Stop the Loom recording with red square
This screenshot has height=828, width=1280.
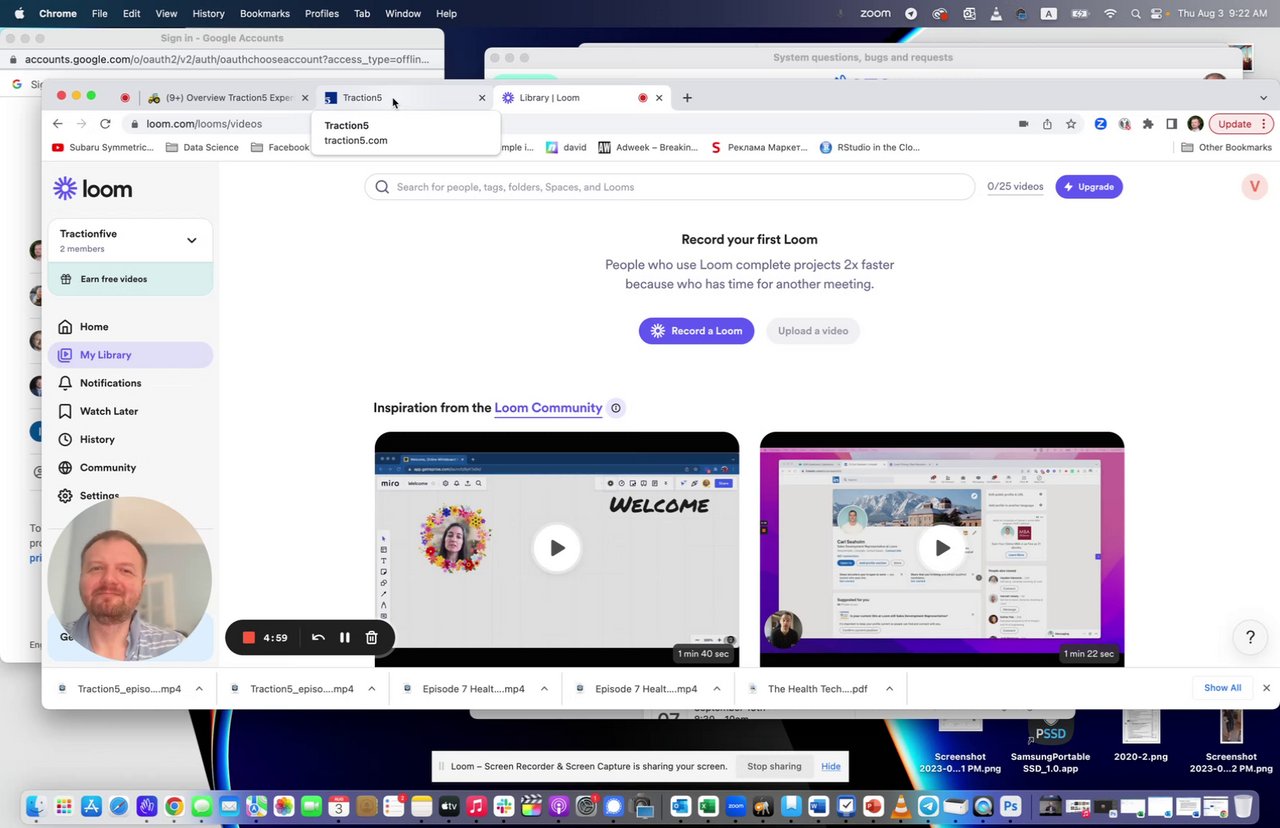click(249, 638)
